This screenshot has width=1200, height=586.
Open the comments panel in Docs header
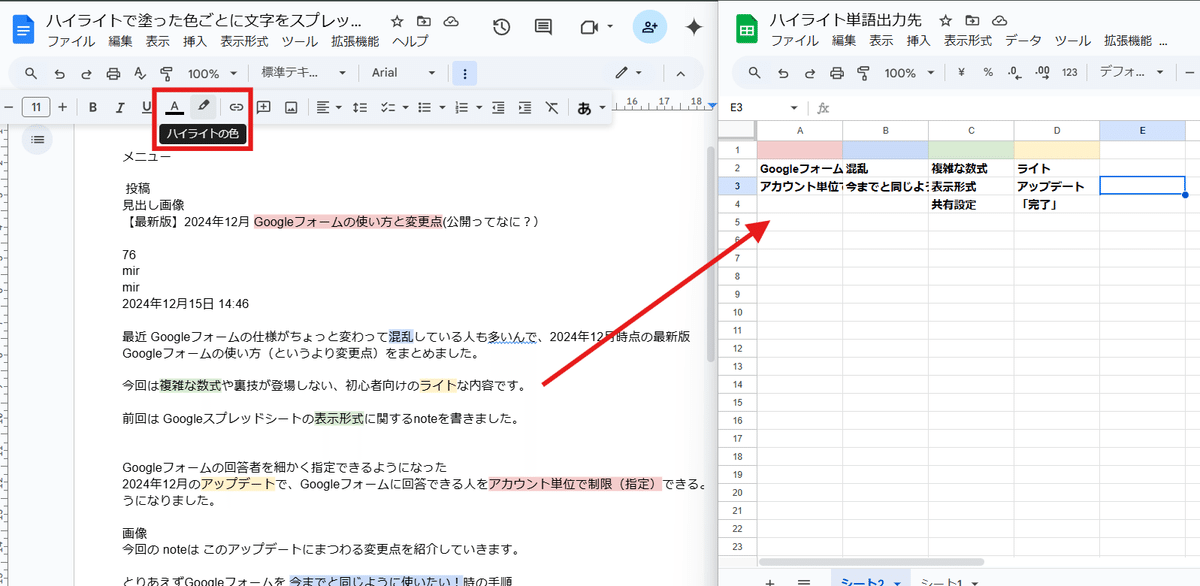click(x=543, y=28)
